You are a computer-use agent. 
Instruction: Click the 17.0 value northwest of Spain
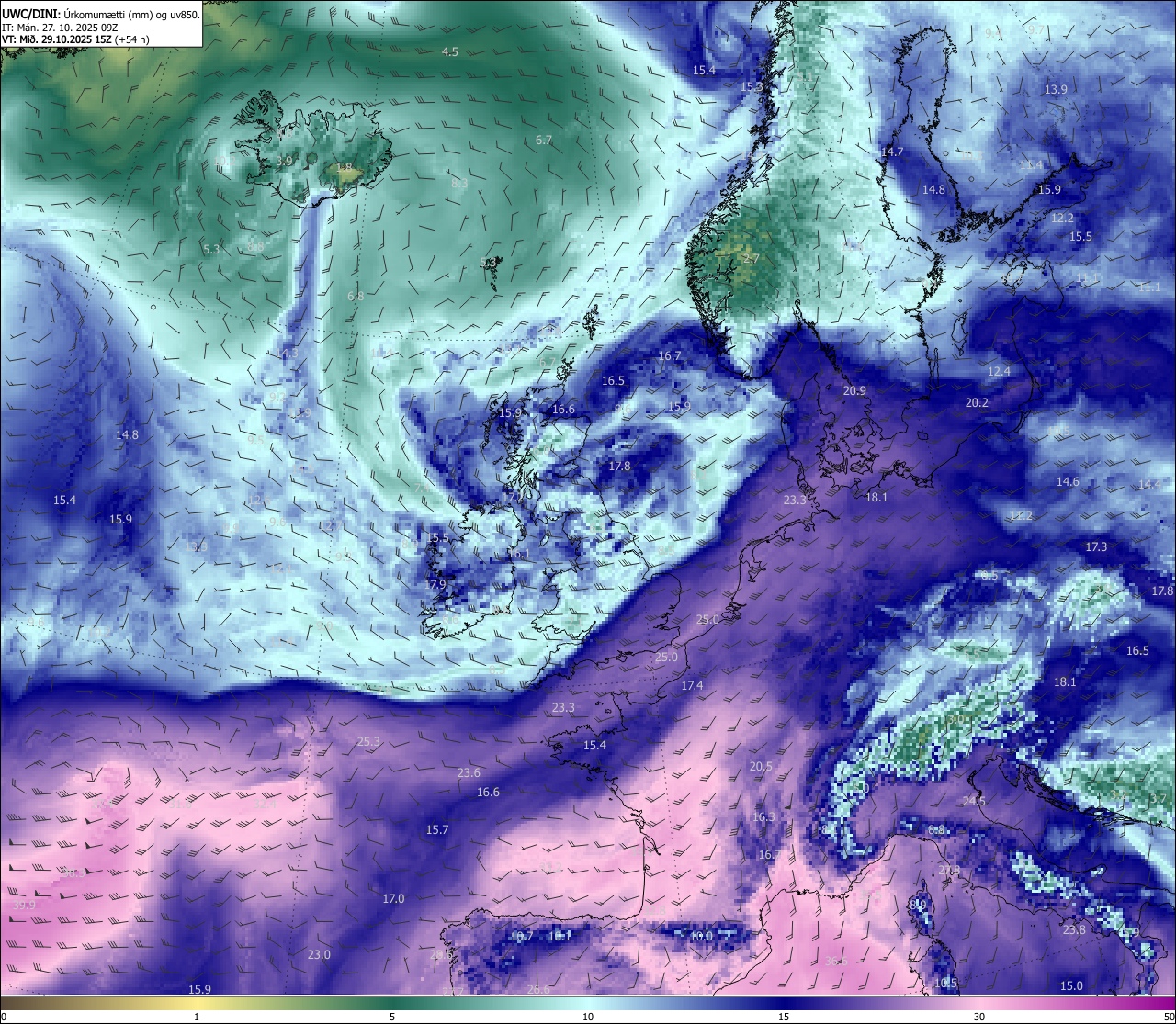click(393, 899)
